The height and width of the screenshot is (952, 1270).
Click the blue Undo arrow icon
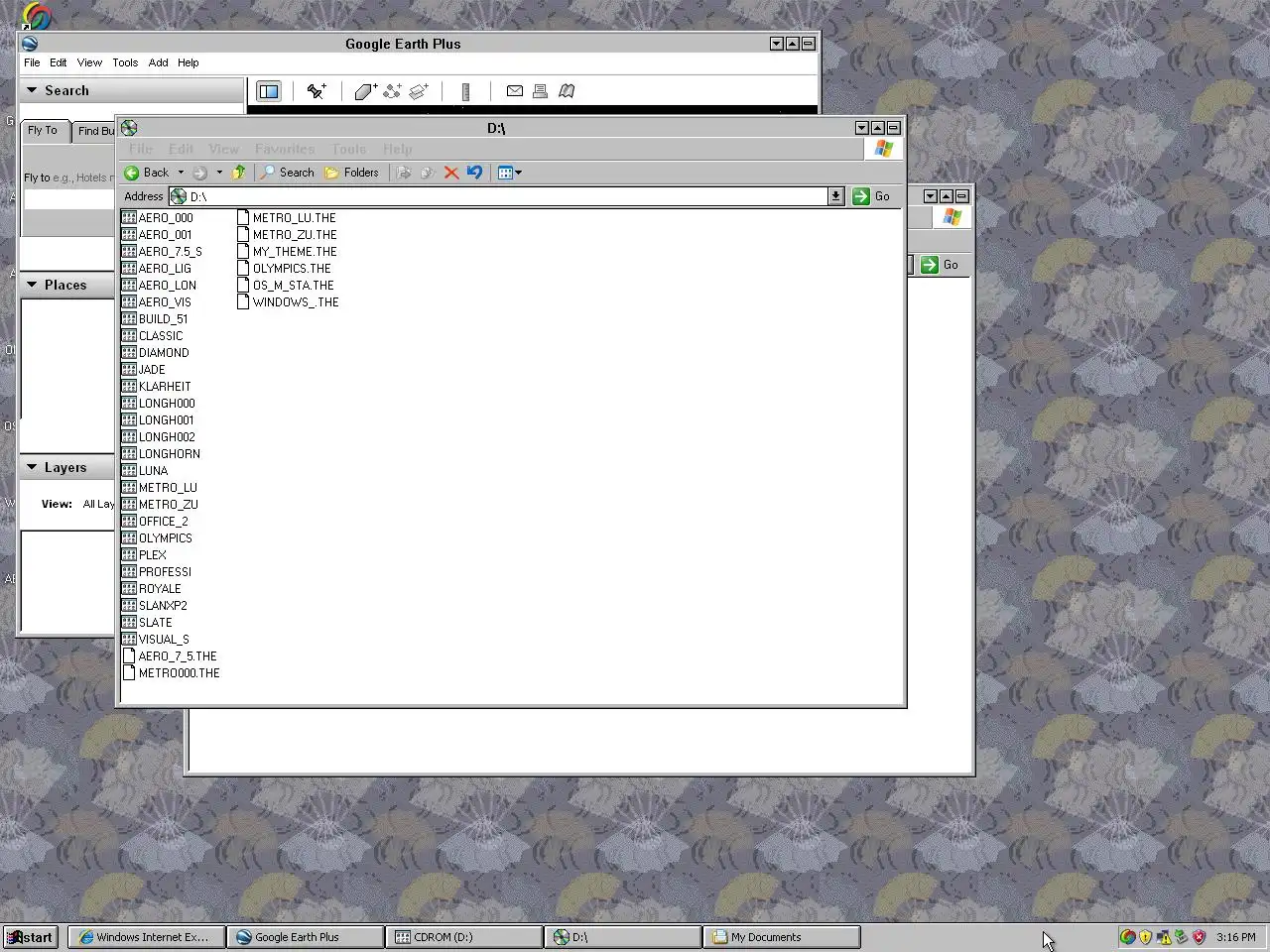pos(474,173)
